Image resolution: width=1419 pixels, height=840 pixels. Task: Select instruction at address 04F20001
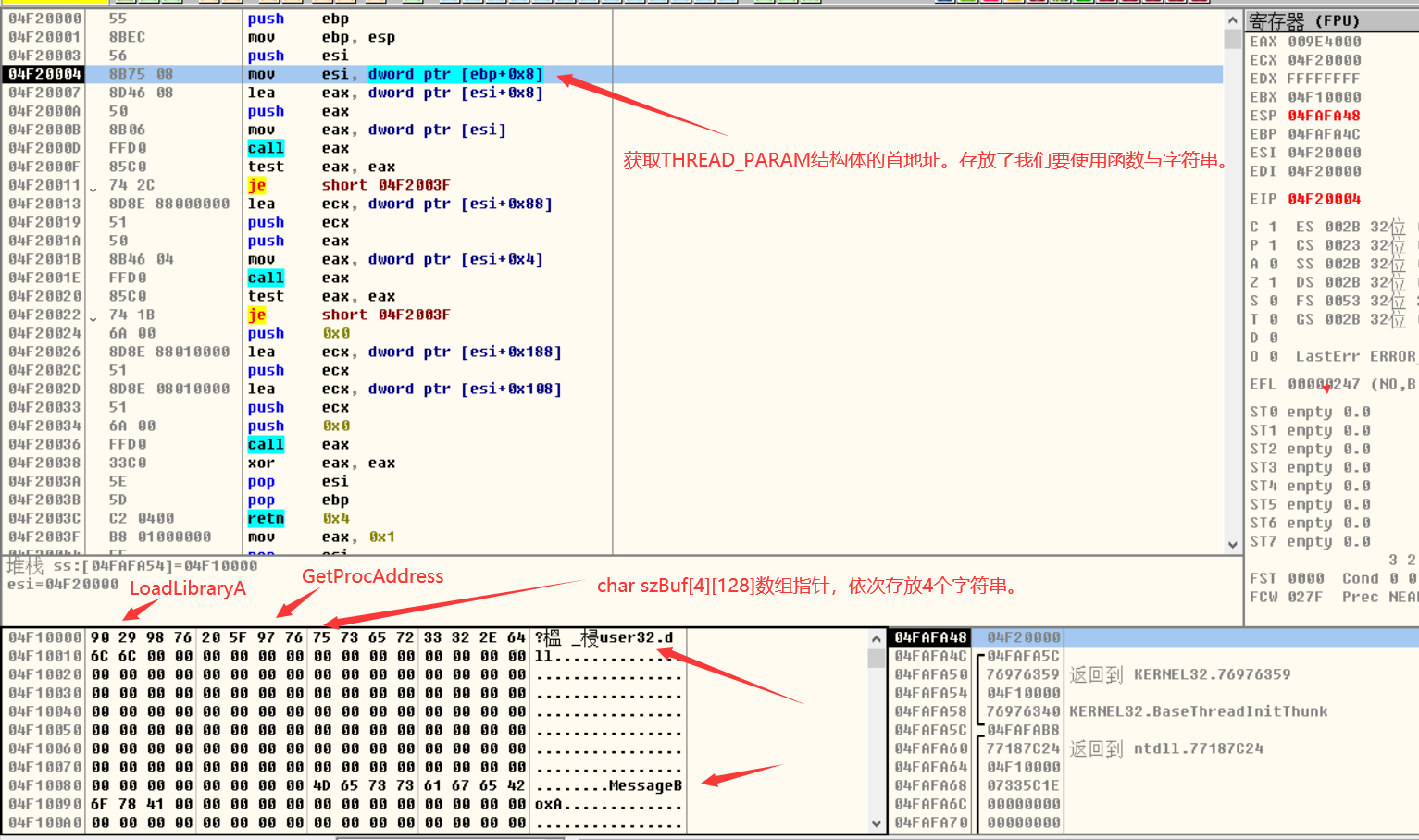pyautogui.click(x=613, y=37)
